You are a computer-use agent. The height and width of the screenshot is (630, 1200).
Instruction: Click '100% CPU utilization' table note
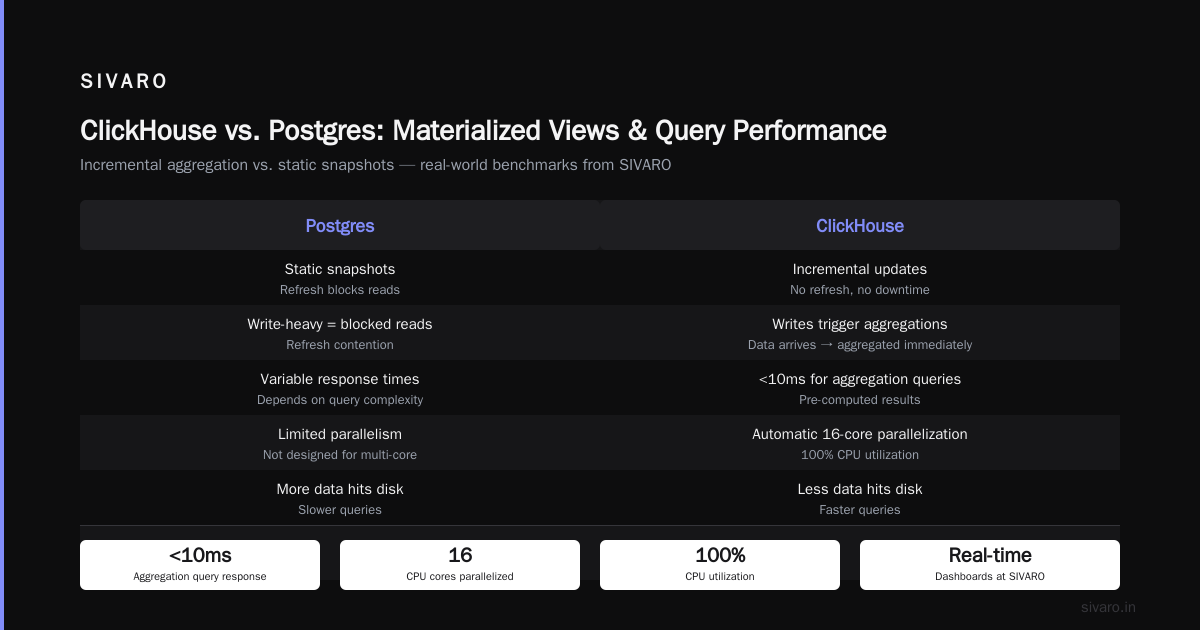pyautogui.click(x=860, y=455)
